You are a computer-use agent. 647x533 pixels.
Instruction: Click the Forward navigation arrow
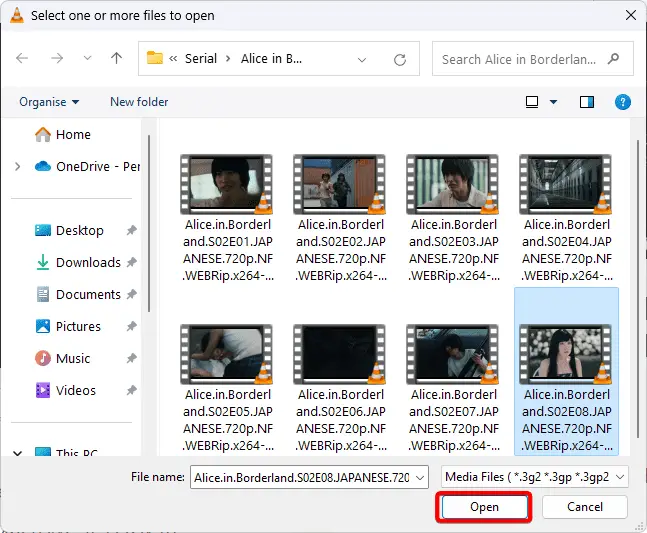(57, 58)
